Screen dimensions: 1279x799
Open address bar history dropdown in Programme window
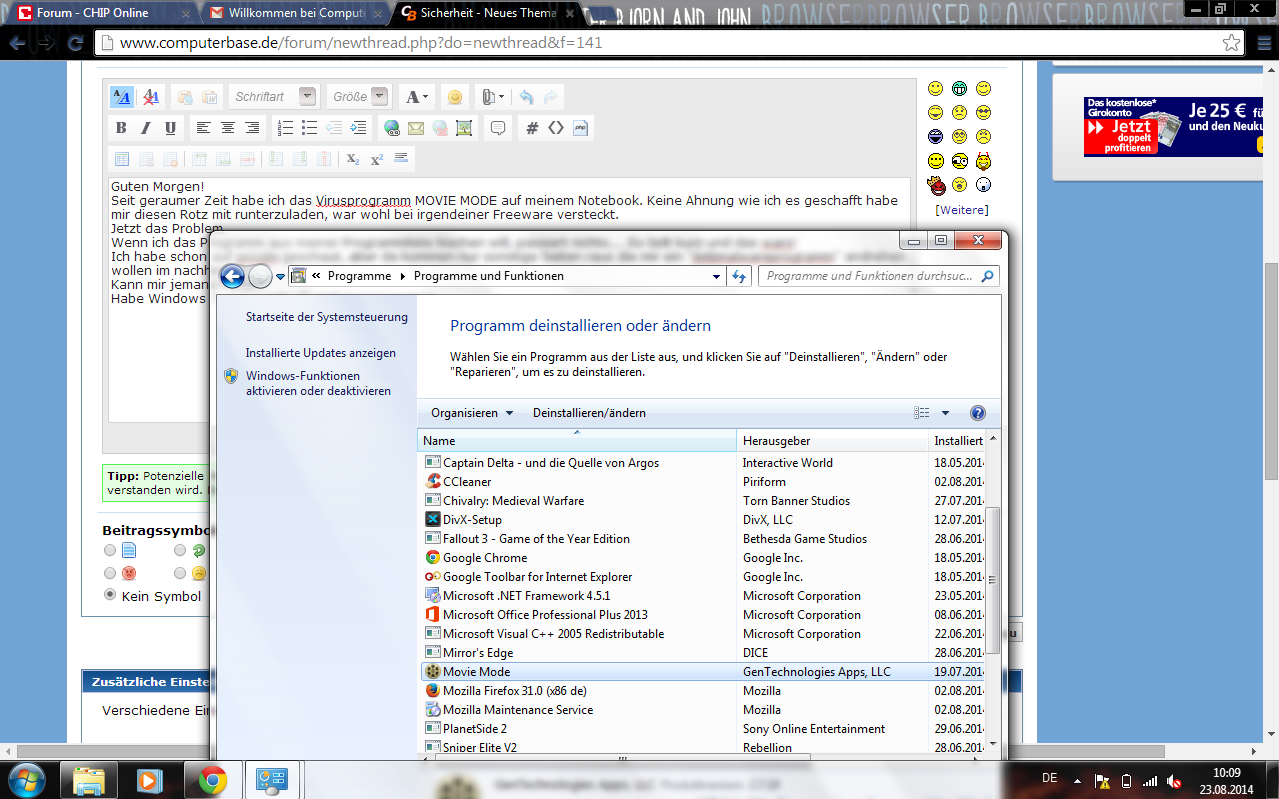coord(717,276)
